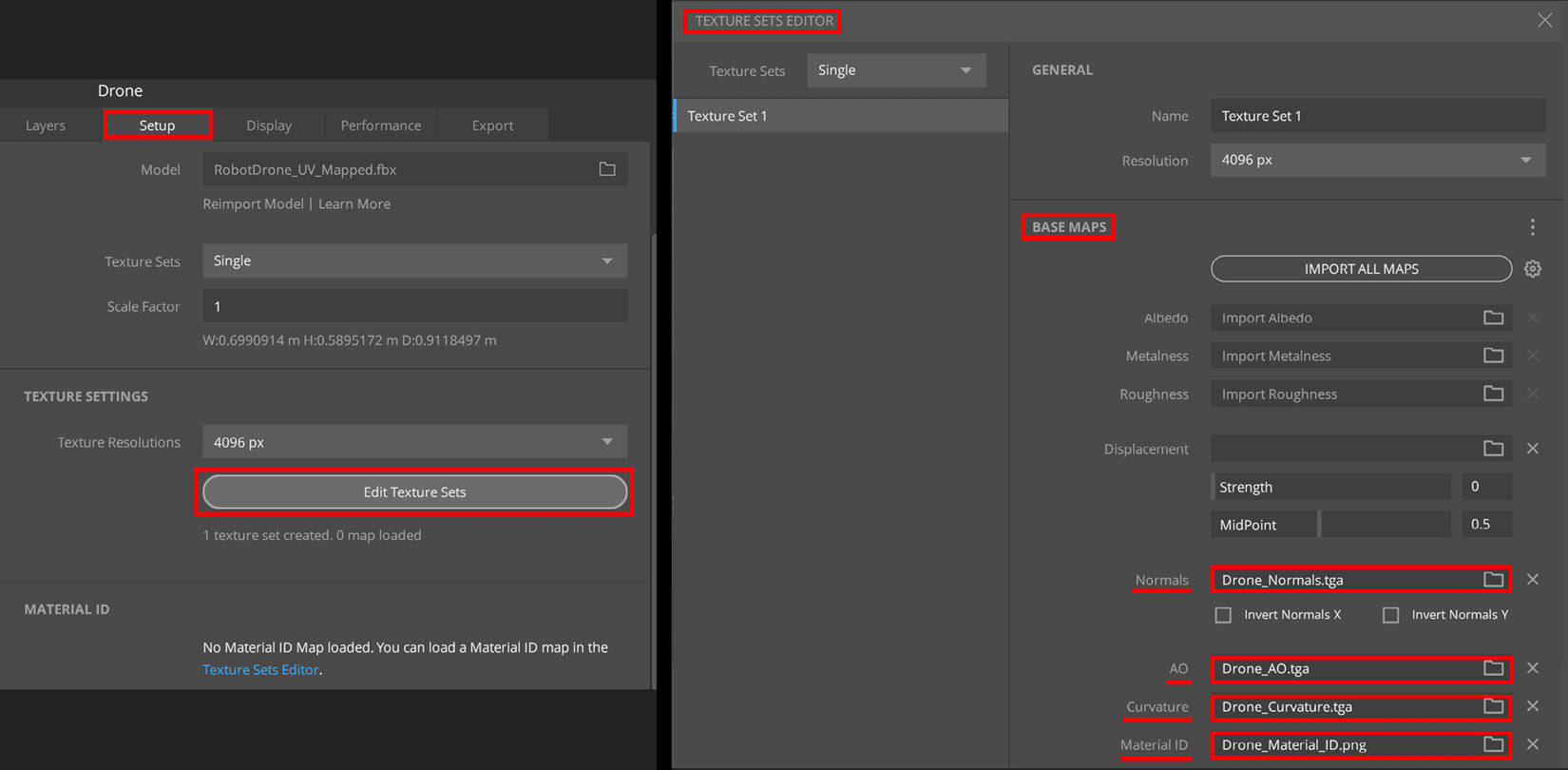1568x770 pixels.
Task: Follow the Texture Sets Editor link
Action: click(x=260, y=669)
